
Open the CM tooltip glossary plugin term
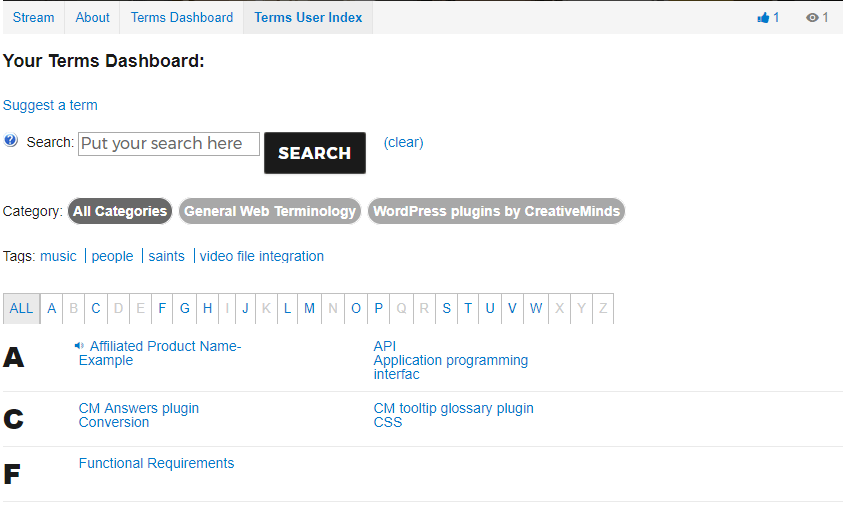[453, 408]
